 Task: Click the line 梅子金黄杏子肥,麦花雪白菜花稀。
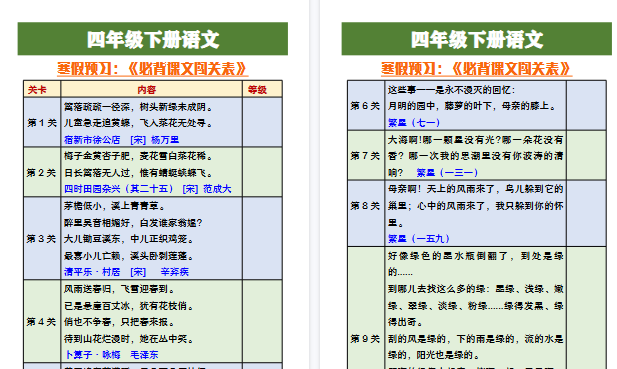point(139,156)
